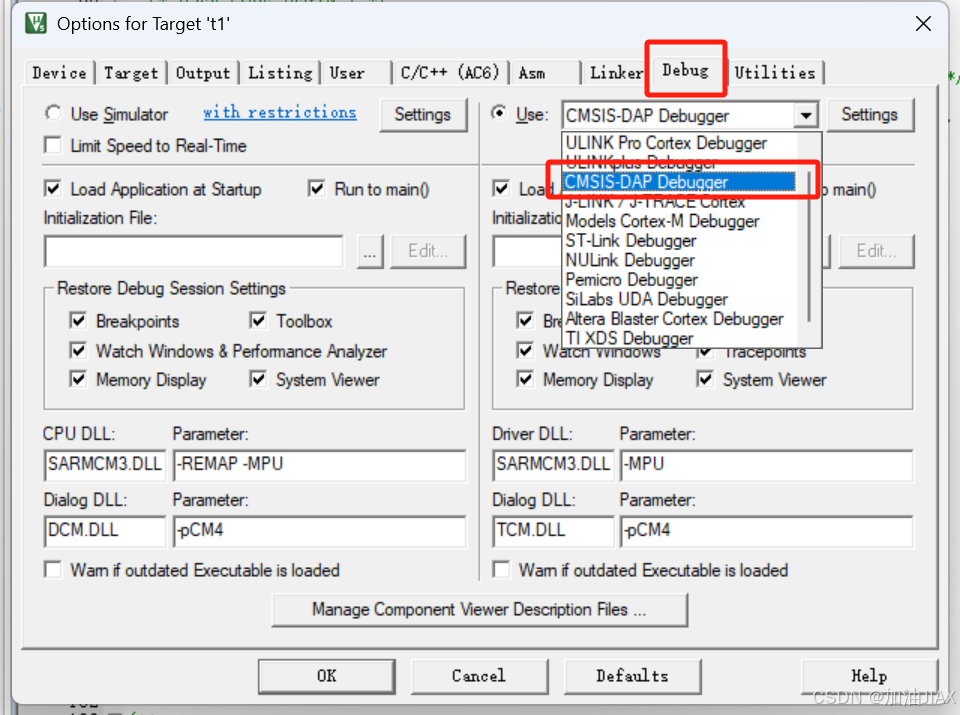Choose CMSIS-DAP Debugger in dropdown list

coord(678,182)
